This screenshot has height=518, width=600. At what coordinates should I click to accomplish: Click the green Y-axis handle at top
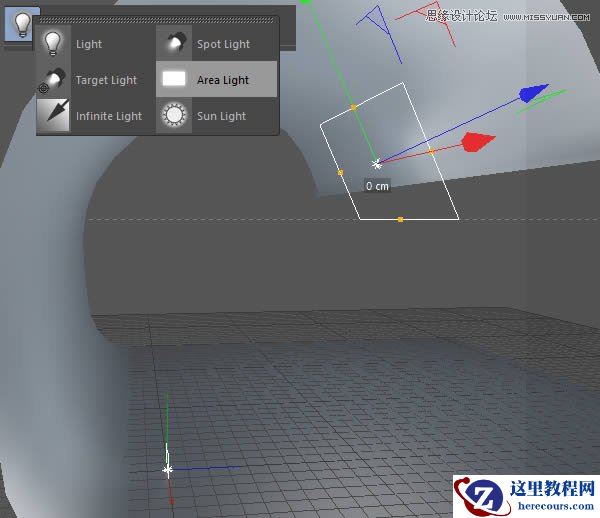(x=305, y=2)
